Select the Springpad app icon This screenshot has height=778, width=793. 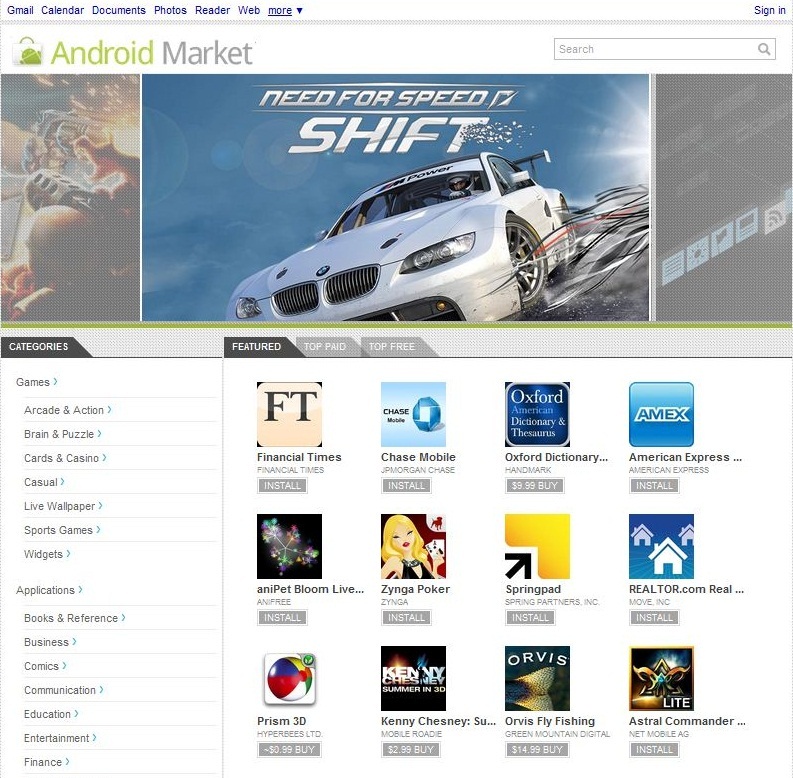tap(537, 546)
